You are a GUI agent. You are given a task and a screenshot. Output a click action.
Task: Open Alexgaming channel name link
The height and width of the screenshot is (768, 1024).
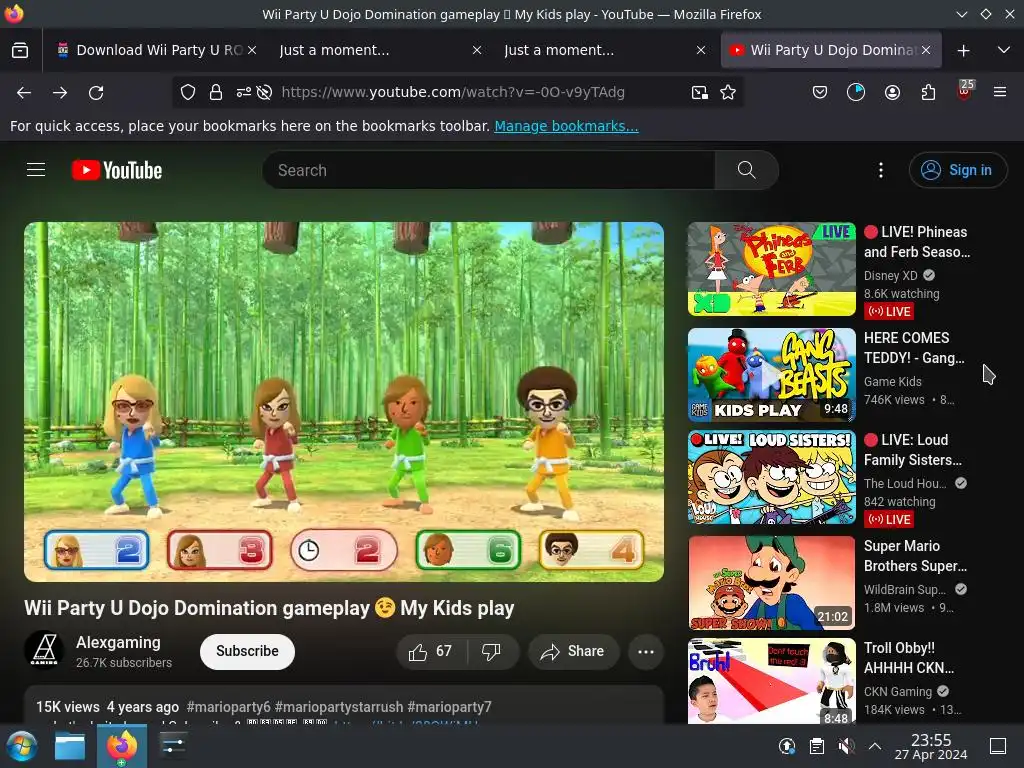(118, 643)
